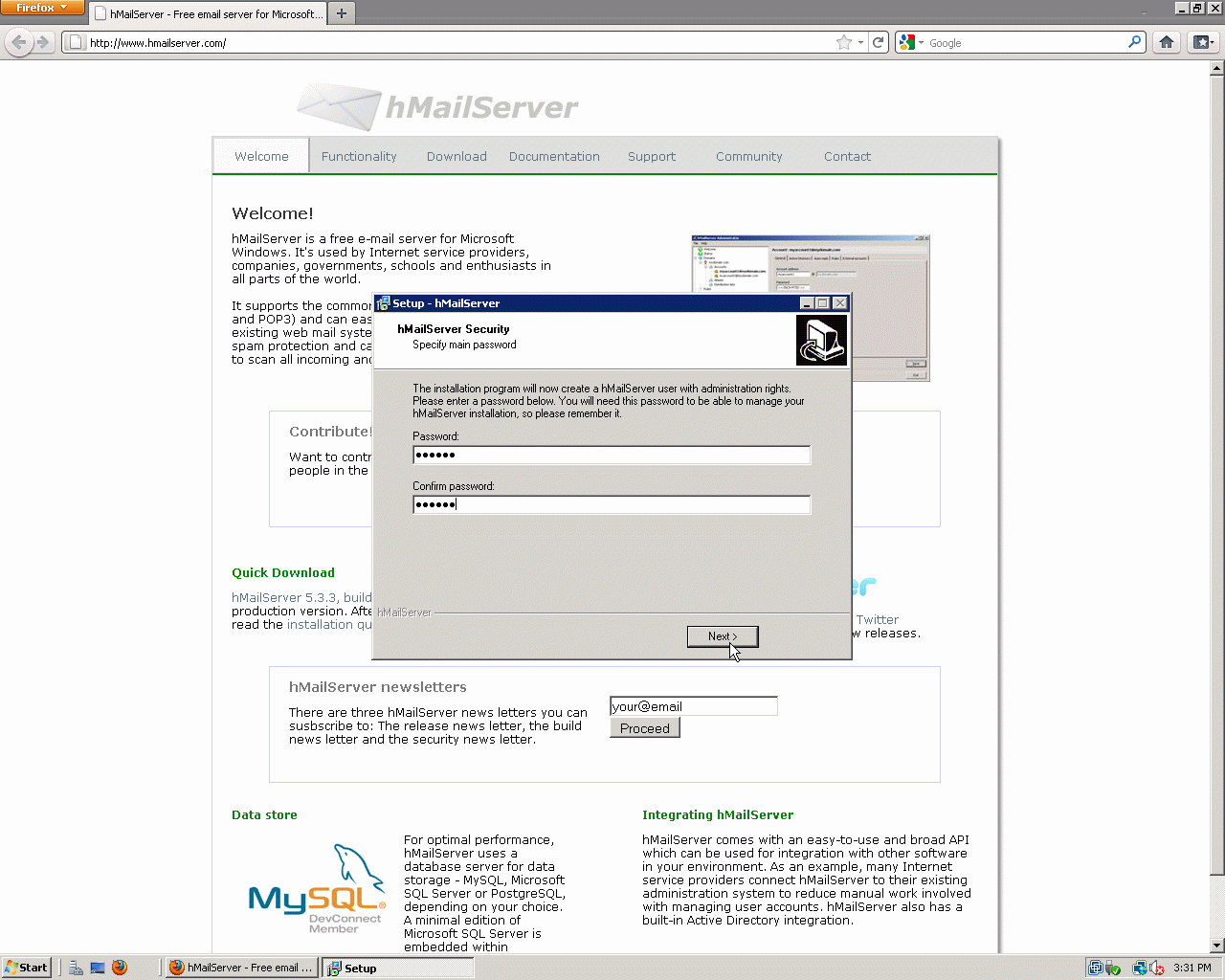
Task: Go to the Firefox home page icon
Action: click(x=1167, y=42)
